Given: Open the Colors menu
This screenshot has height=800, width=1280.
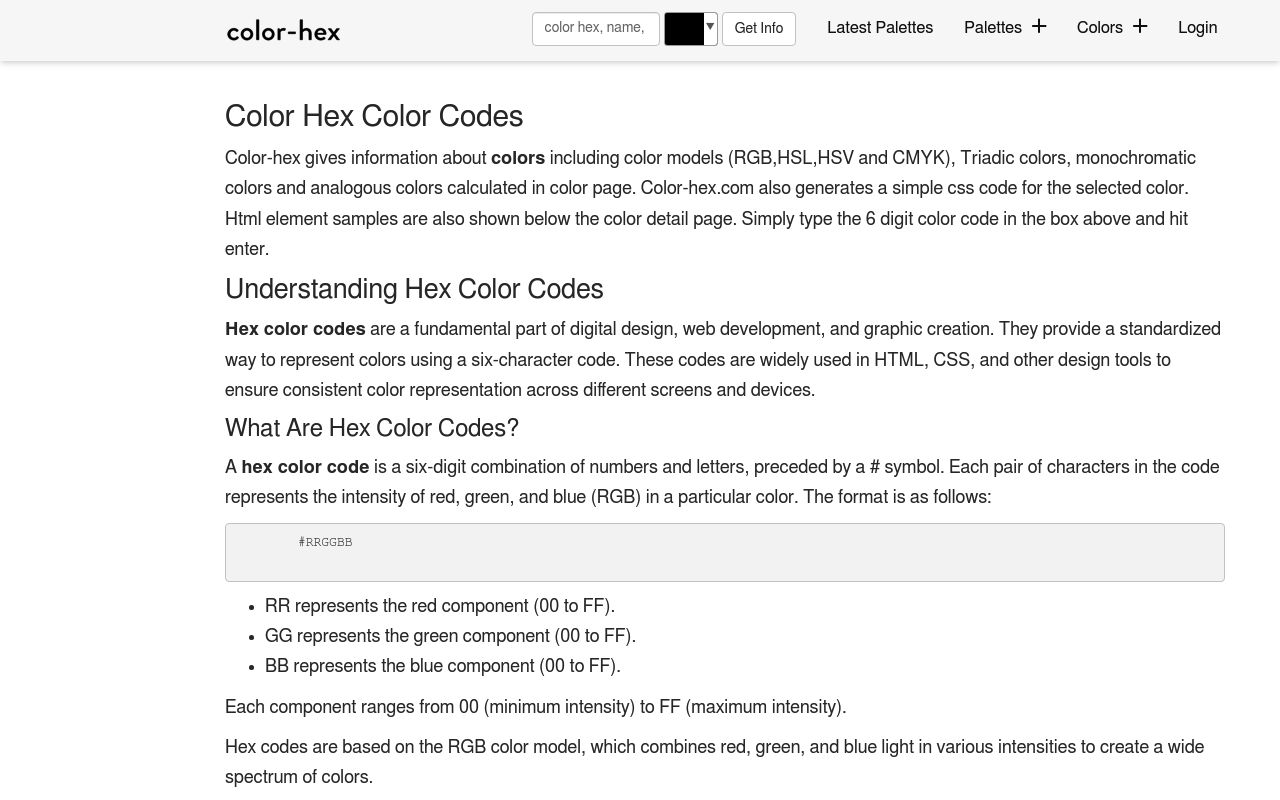Looking at the screenshot, I should [x=1100, y=27].
